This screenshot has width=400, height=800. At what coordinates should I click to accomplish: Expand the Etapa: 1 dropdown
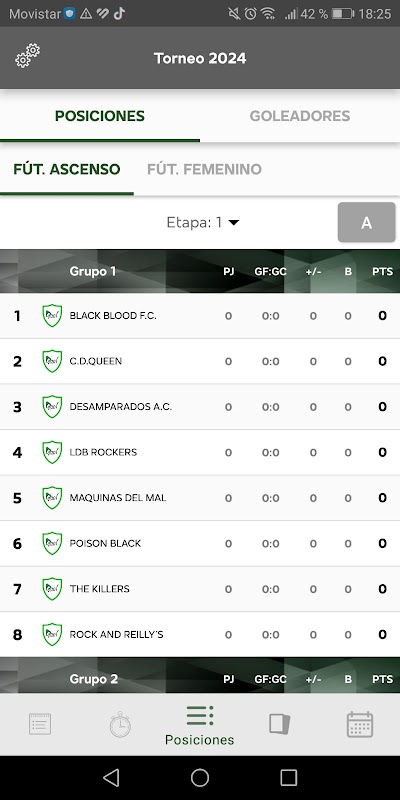point(203,222)
